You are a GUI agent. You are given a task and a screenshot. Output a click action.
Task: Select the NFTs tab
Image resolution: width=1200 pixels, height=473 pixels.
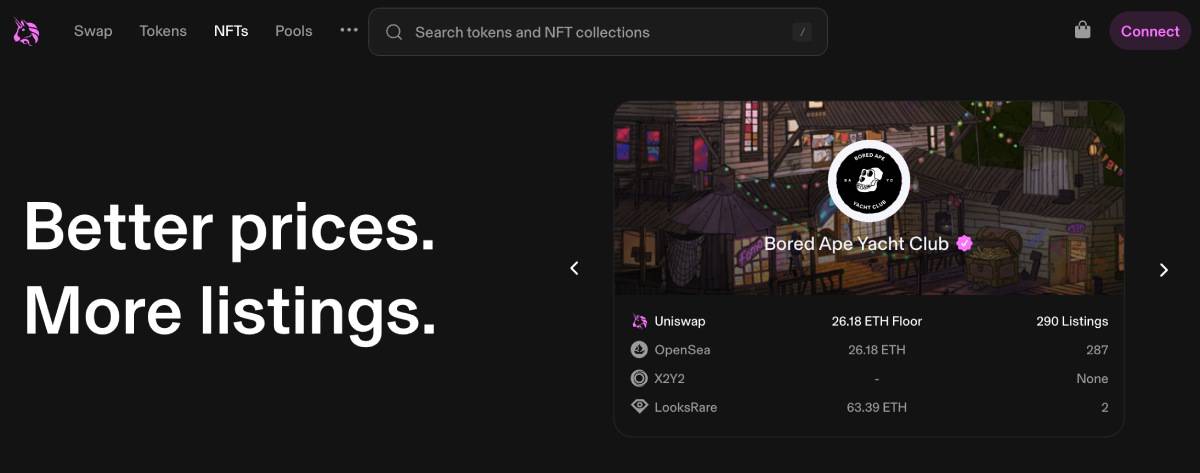231,31
